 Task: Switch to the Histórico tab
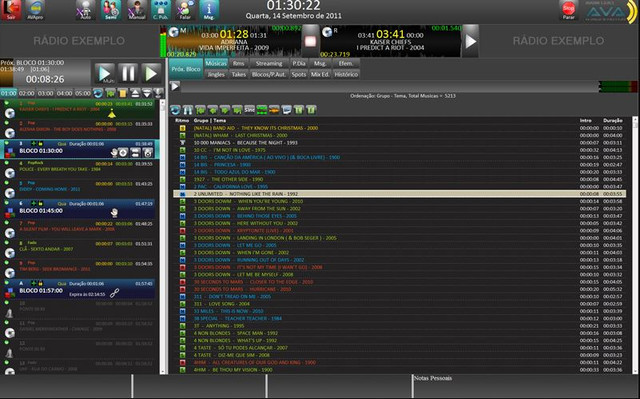click(346, 74)
